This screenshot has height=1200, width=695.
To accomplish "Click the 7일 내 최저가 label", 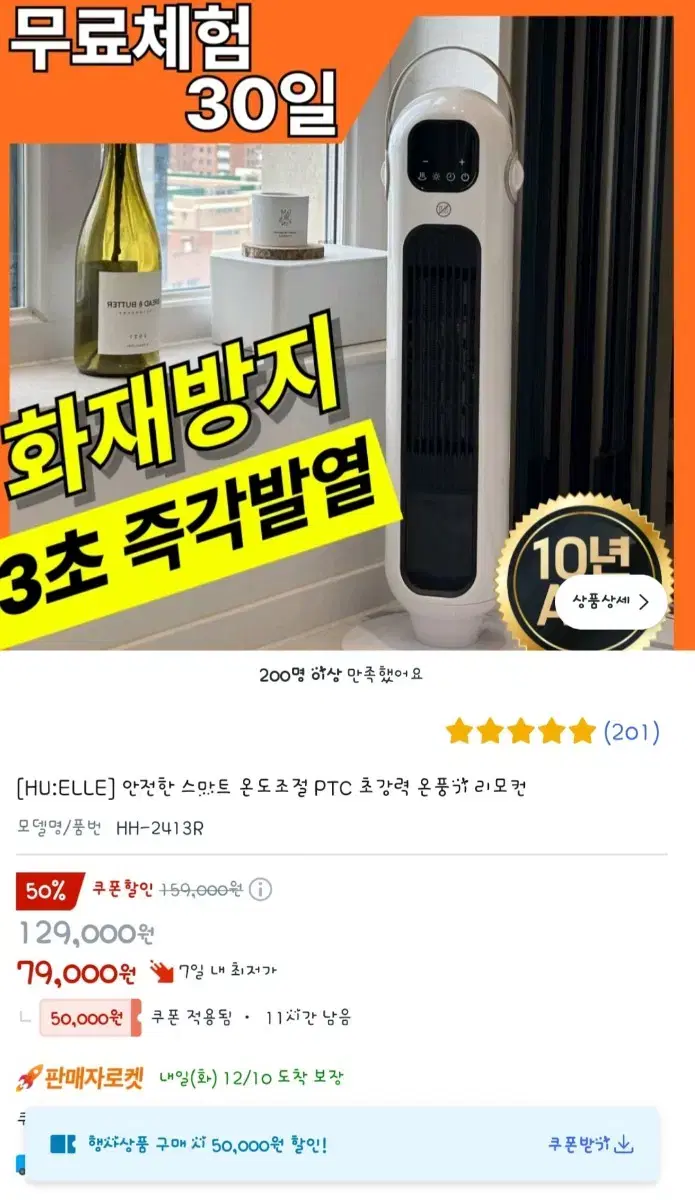I will click(227, 971).
